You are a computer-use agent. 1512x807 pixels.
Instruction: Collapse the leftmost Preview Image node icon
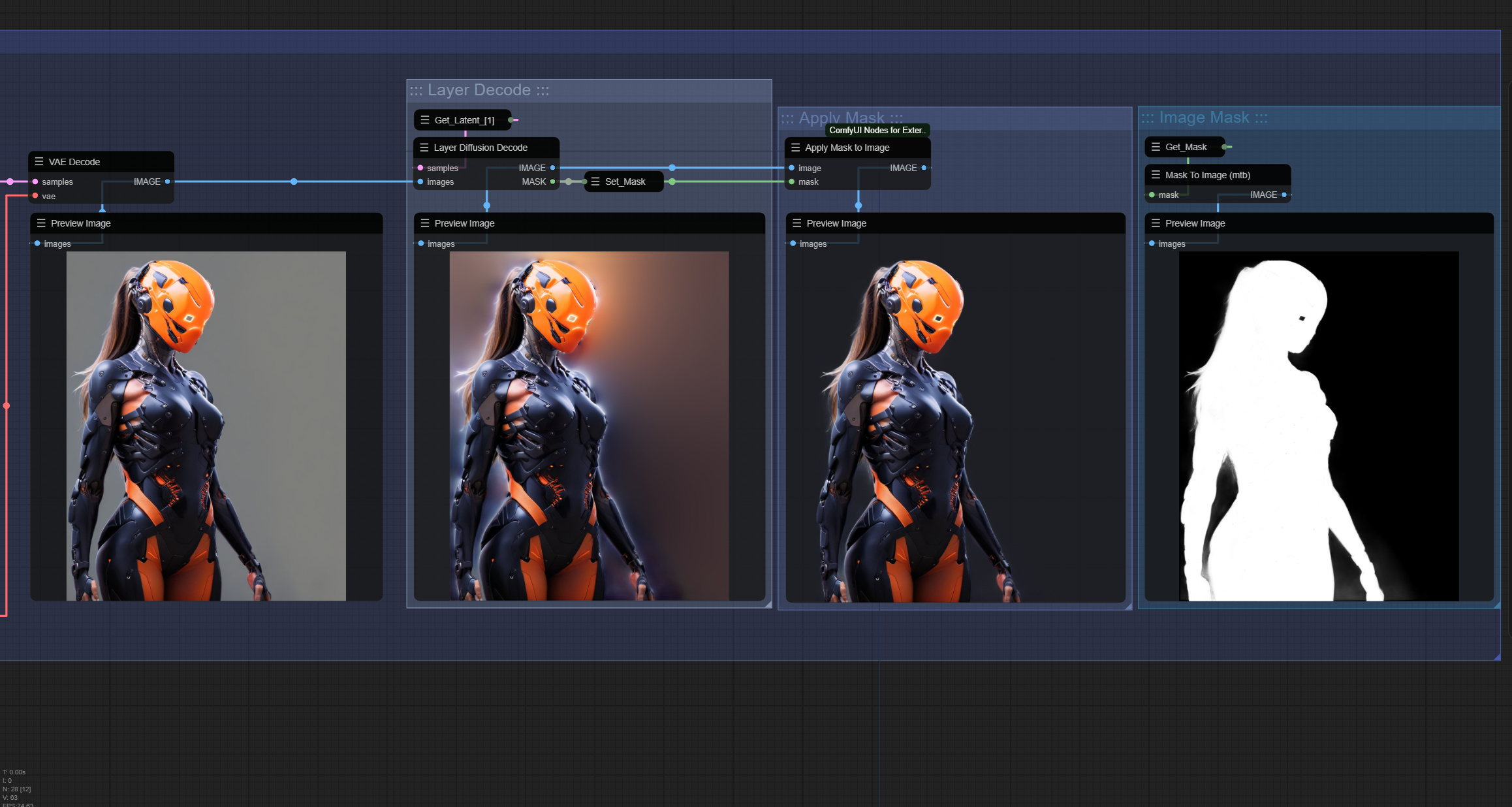pyautogui.click(x=41, y=223)
